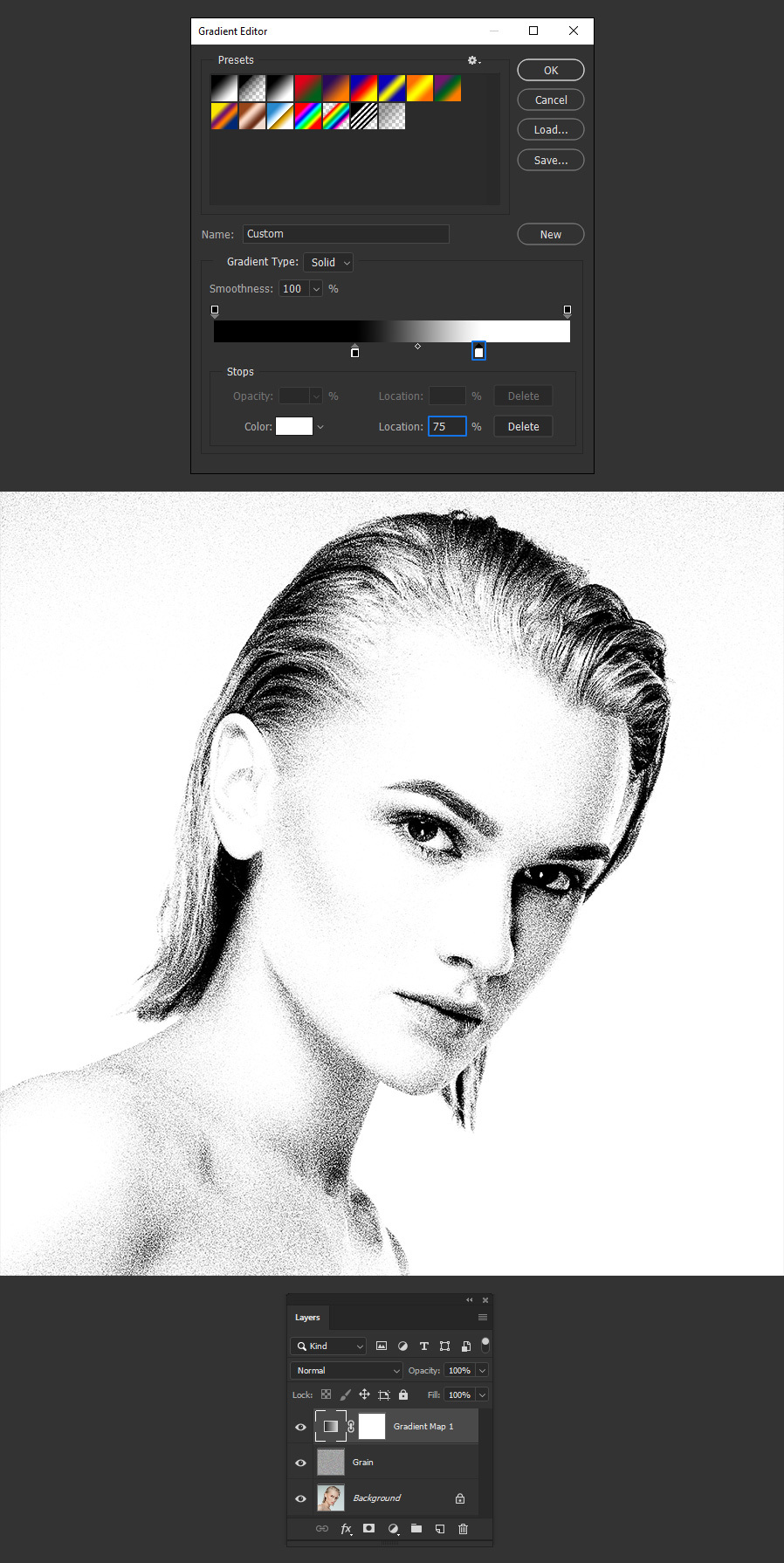Image resolution: width=784 pixels, height=1563 pixels.
Task: Open the Opacity slider dropdown in Layers
Action: (482, 1370)
